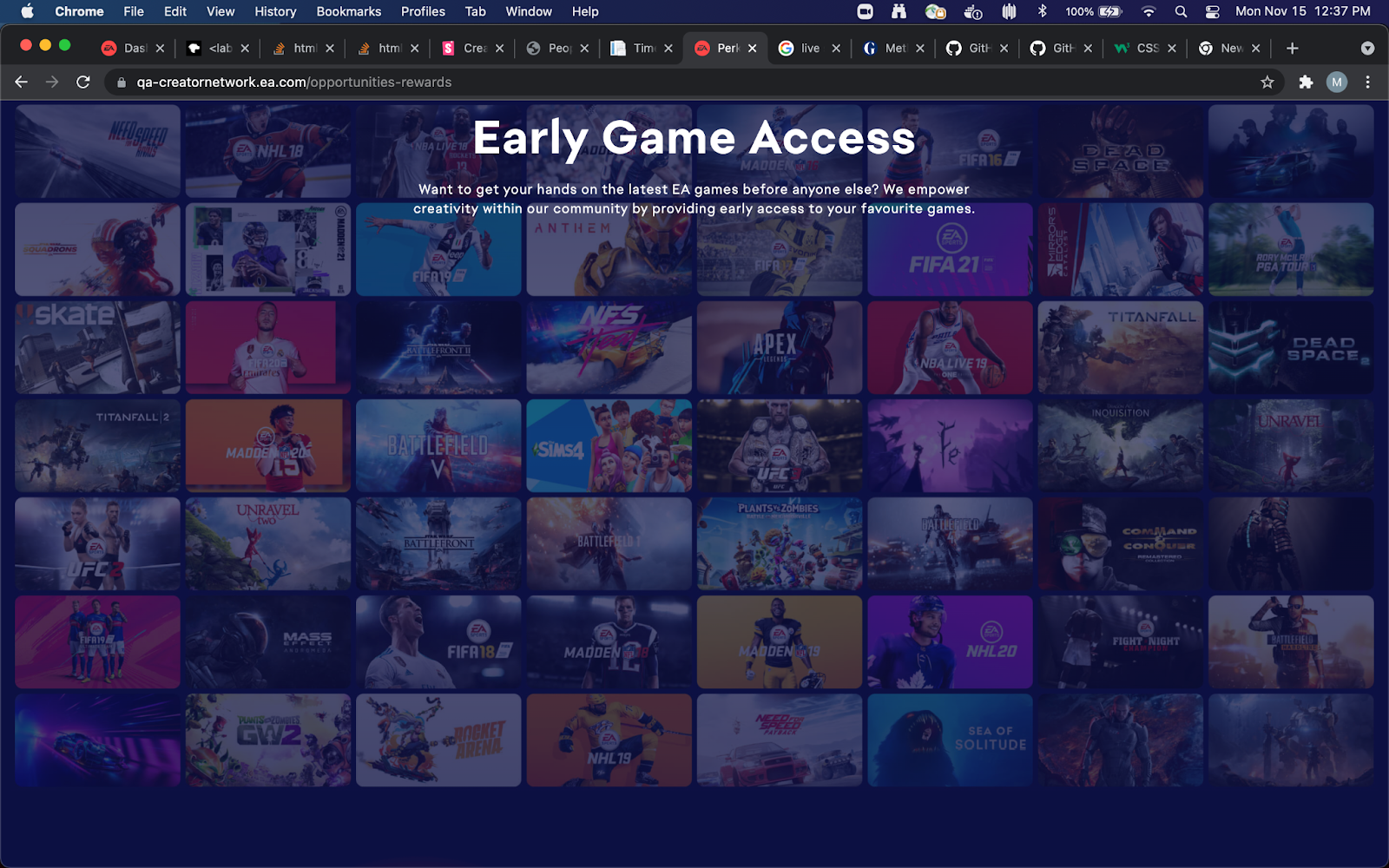Select the Dragon Age Inquisition thumbnail
The height and width of the screenshot is (868, 1389).
pos(1121,446)
